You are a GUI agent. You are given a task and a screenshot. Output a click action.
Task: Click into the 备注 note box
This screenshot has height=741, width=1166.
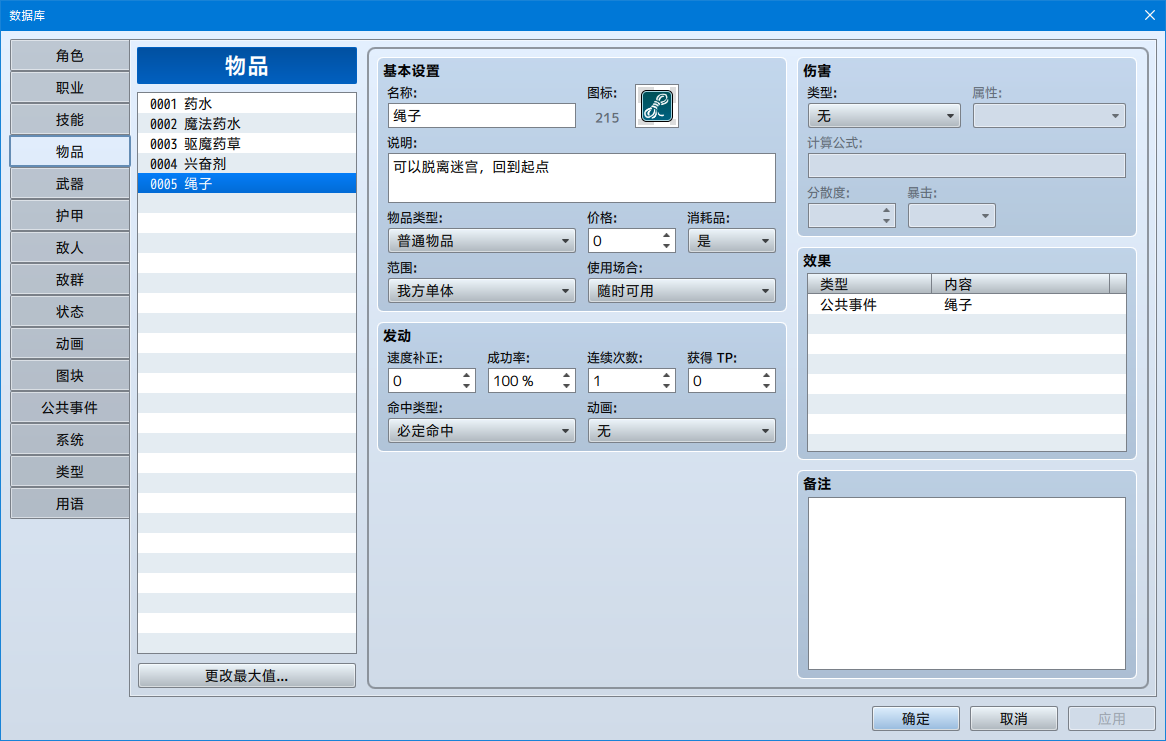tap(967, 583)
